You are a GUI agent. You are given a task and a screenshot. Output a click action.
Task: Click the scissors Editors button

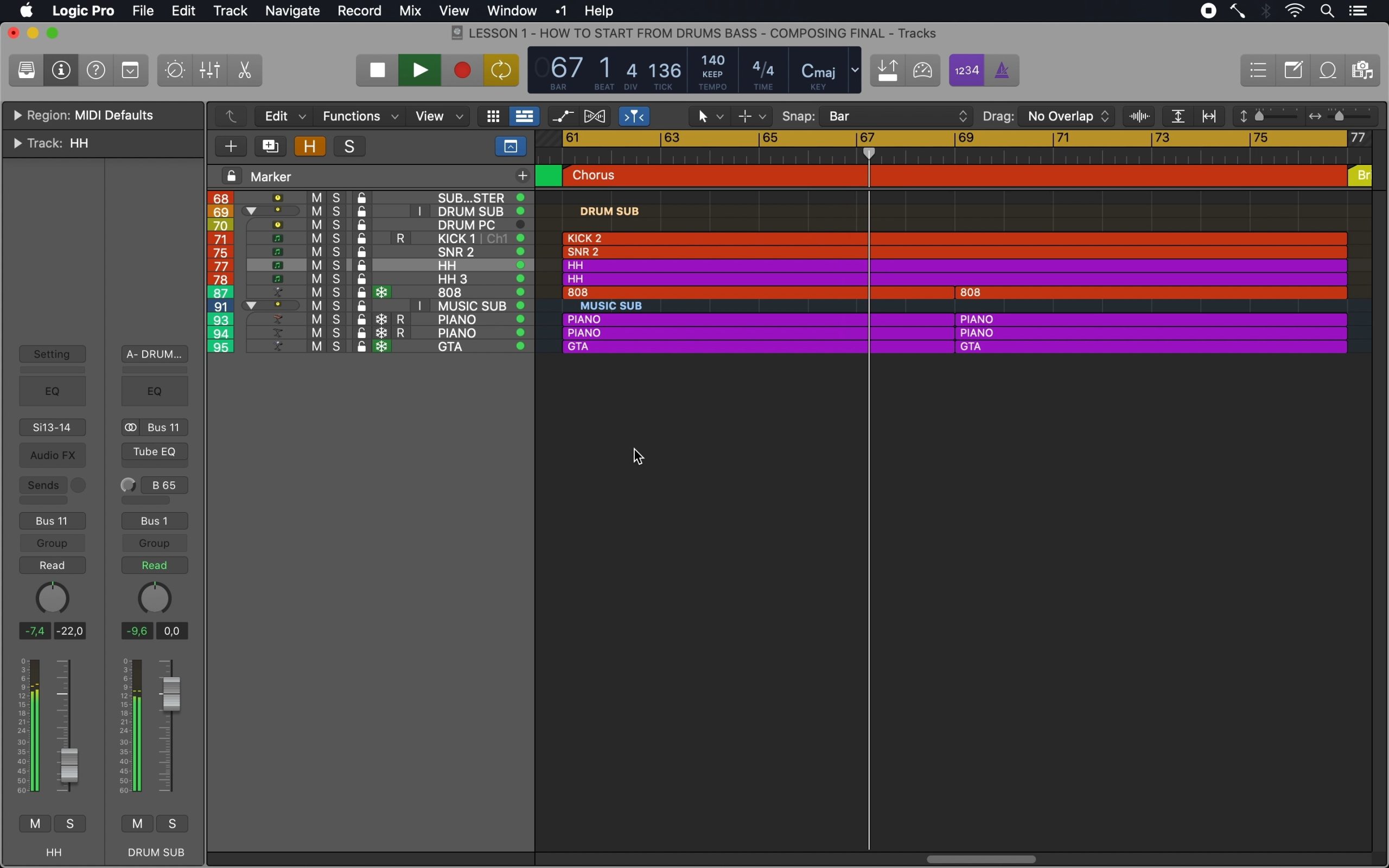(x=245, y=70)
